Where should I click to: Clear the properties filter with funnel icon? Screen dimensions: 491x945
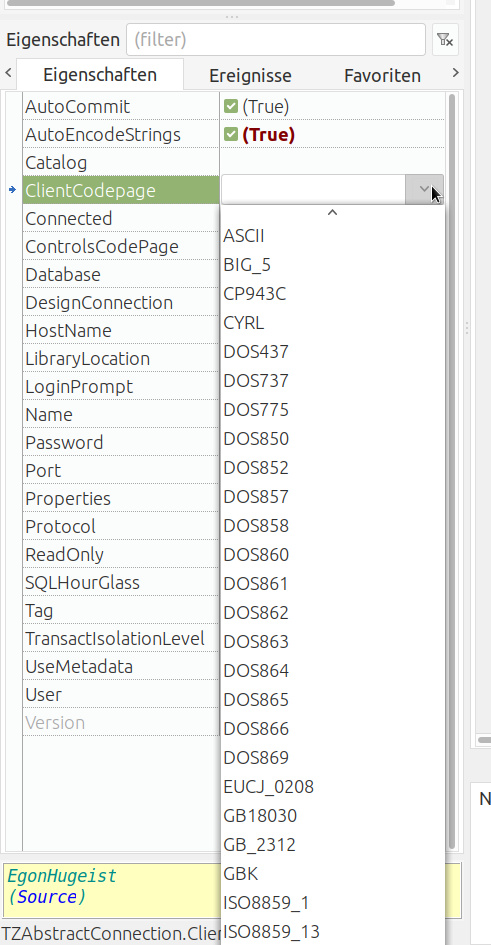coord(445,40)
